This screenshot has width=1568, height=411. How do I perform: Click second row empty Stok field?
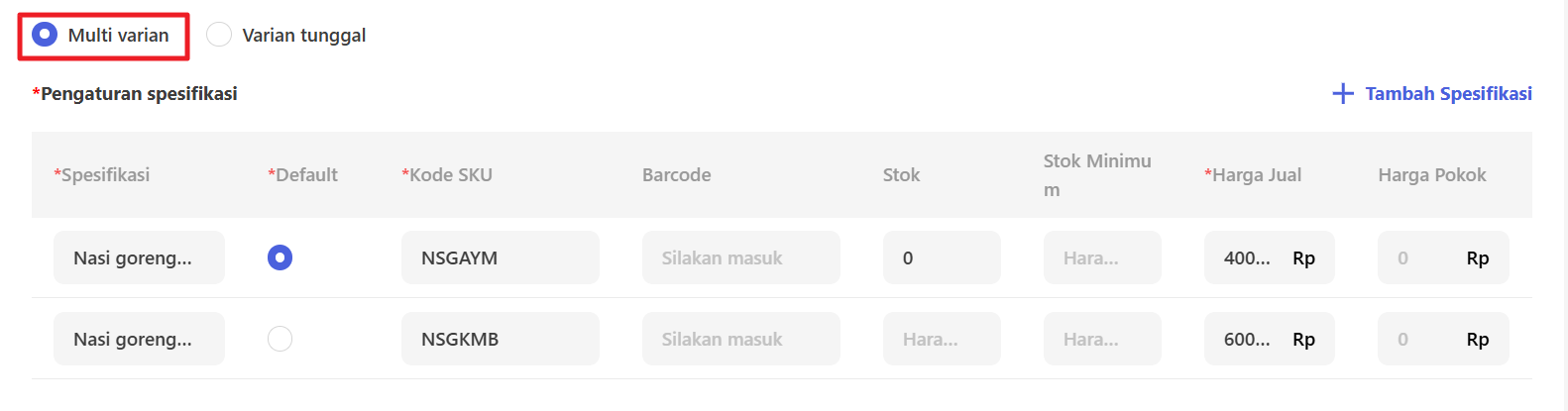point(941,339)
